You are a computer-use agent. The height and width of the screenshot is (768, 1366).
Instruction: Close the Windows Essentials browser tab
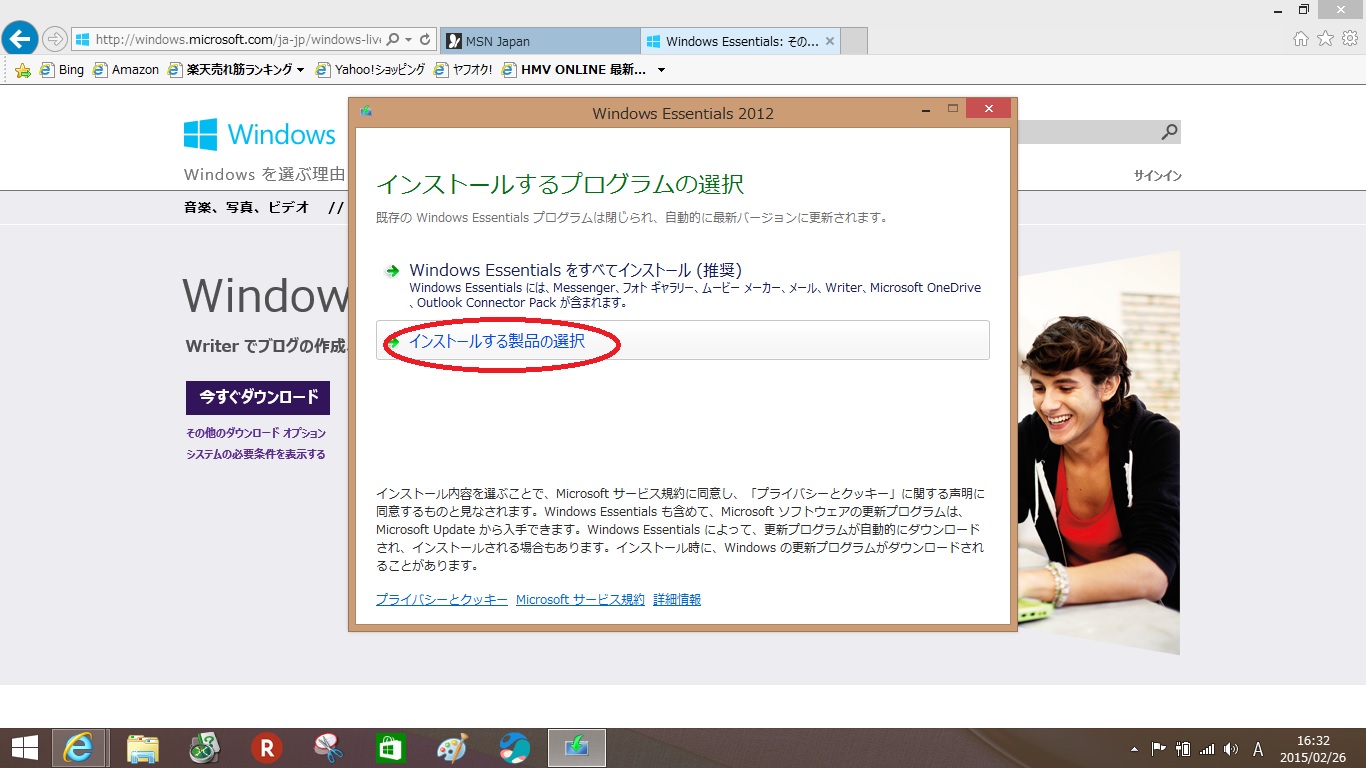click(x=830, y=41)
